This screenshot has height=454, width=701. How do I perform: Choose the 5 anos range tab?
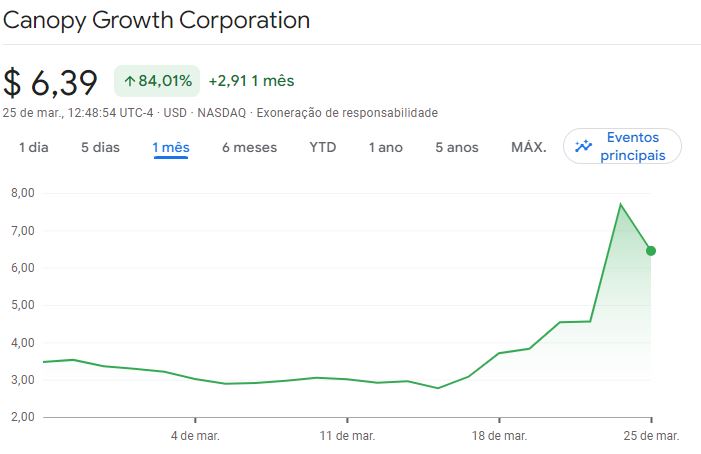tap(457, 147)
